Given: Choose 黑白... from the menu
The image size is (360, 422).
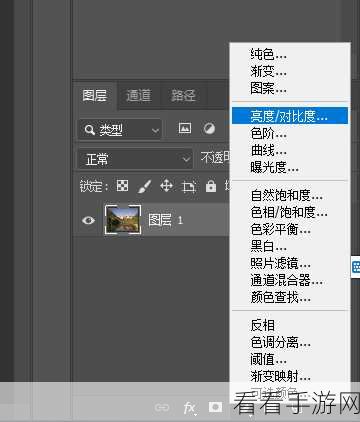Looking at the screenshot, I should coord(290,246).
